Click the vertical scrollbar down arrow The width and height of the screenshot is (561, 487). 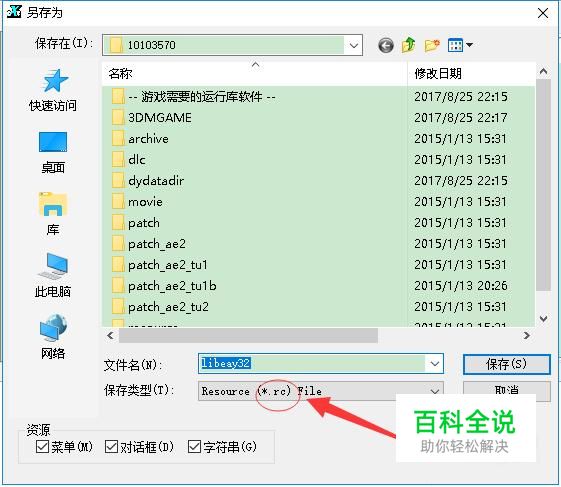(x=543, y=318)
